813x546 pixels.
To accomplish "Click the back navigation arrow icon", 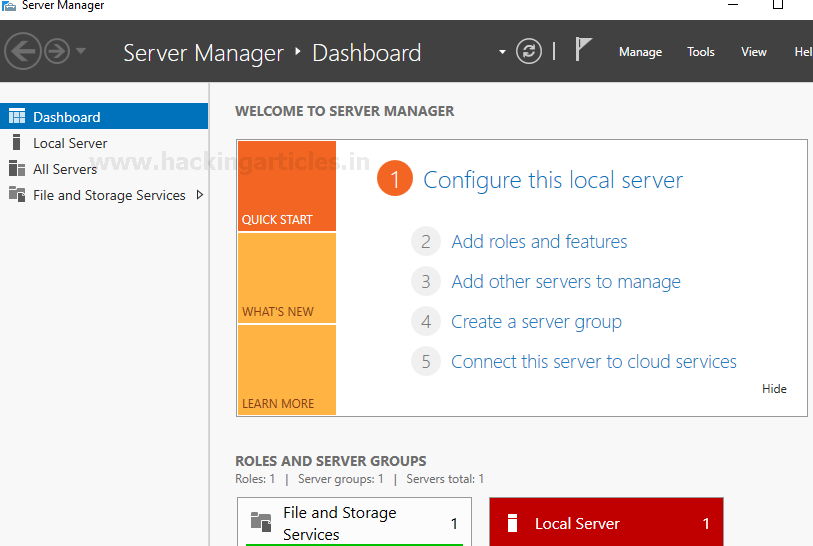I will pyautogui.click(x=23, y=50).
